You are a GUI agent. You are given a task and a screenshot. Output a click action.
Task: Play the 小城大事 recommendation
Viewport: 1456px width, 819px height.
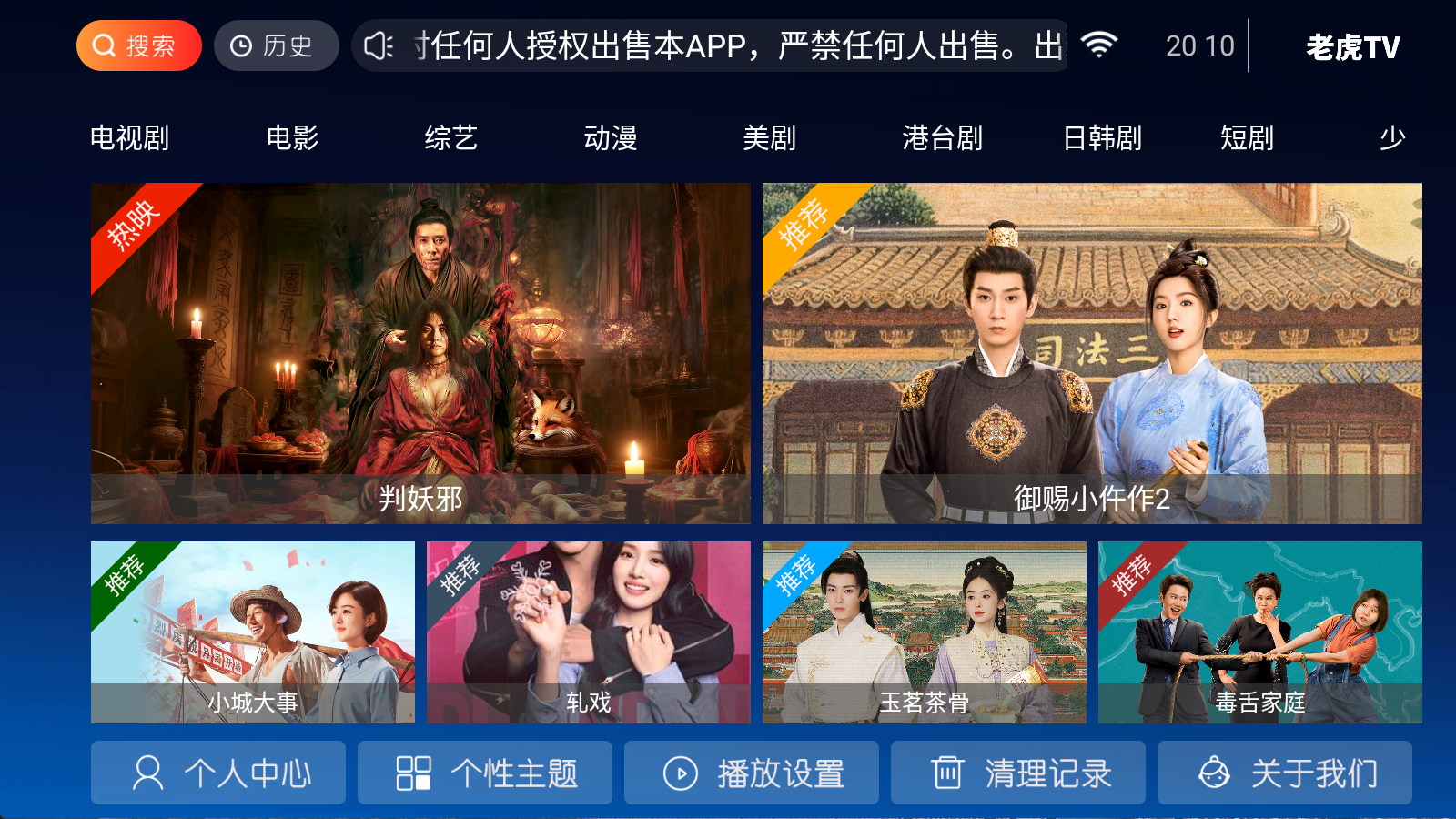pyautogui.click(x=253, y=632)
